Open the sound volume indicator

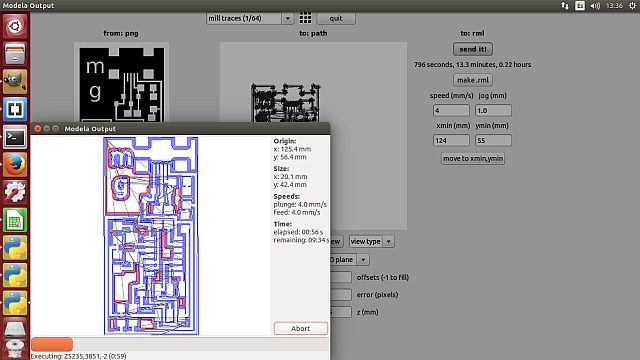(595, 6)
